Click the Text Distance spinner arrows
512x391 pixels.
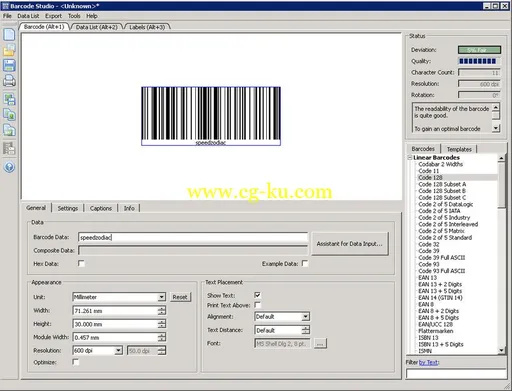pos(305,330)
